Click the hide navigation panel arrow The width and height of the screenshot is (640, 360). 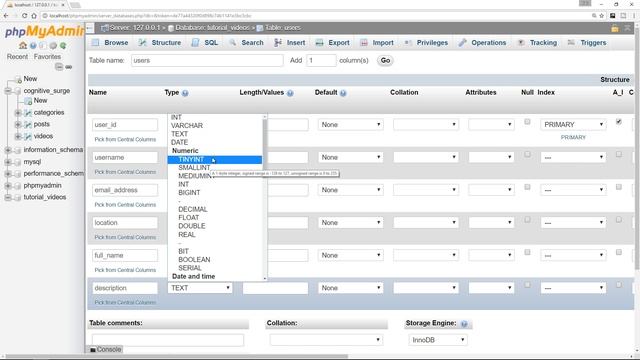click(x=90, y=28)
